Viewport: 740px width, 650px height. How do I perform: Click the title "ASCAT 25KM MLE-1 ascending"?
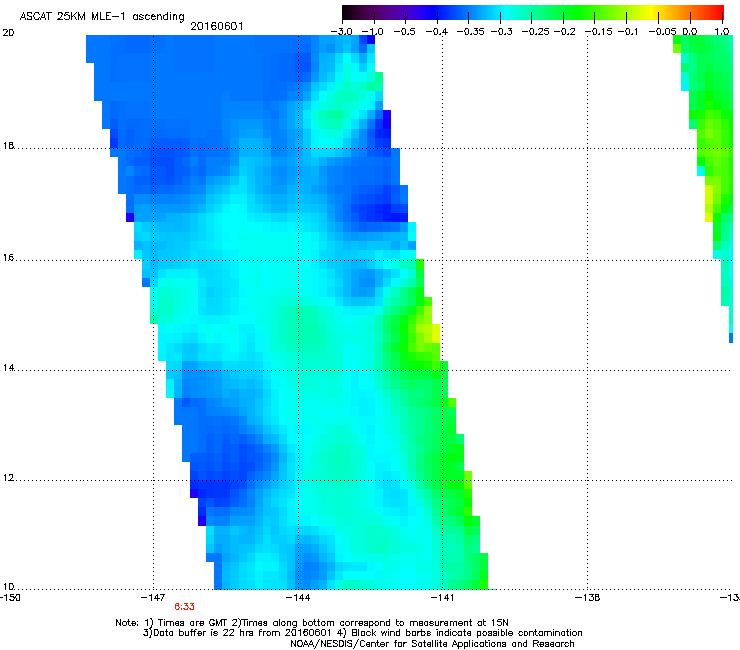point(102,16)
